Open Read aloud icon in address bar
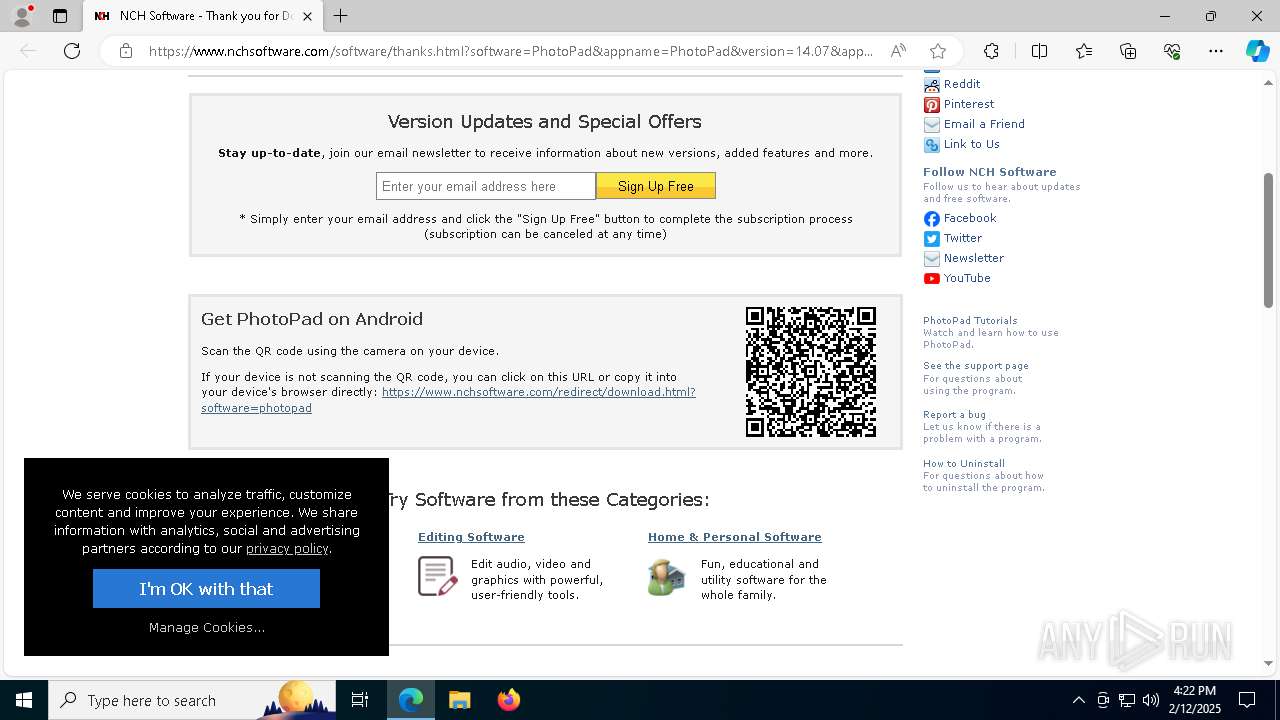The image size is (1280, 720). 898,51
